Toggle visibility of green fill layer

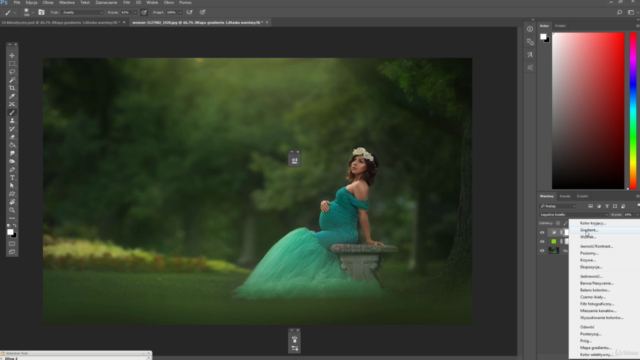point(542,241)
